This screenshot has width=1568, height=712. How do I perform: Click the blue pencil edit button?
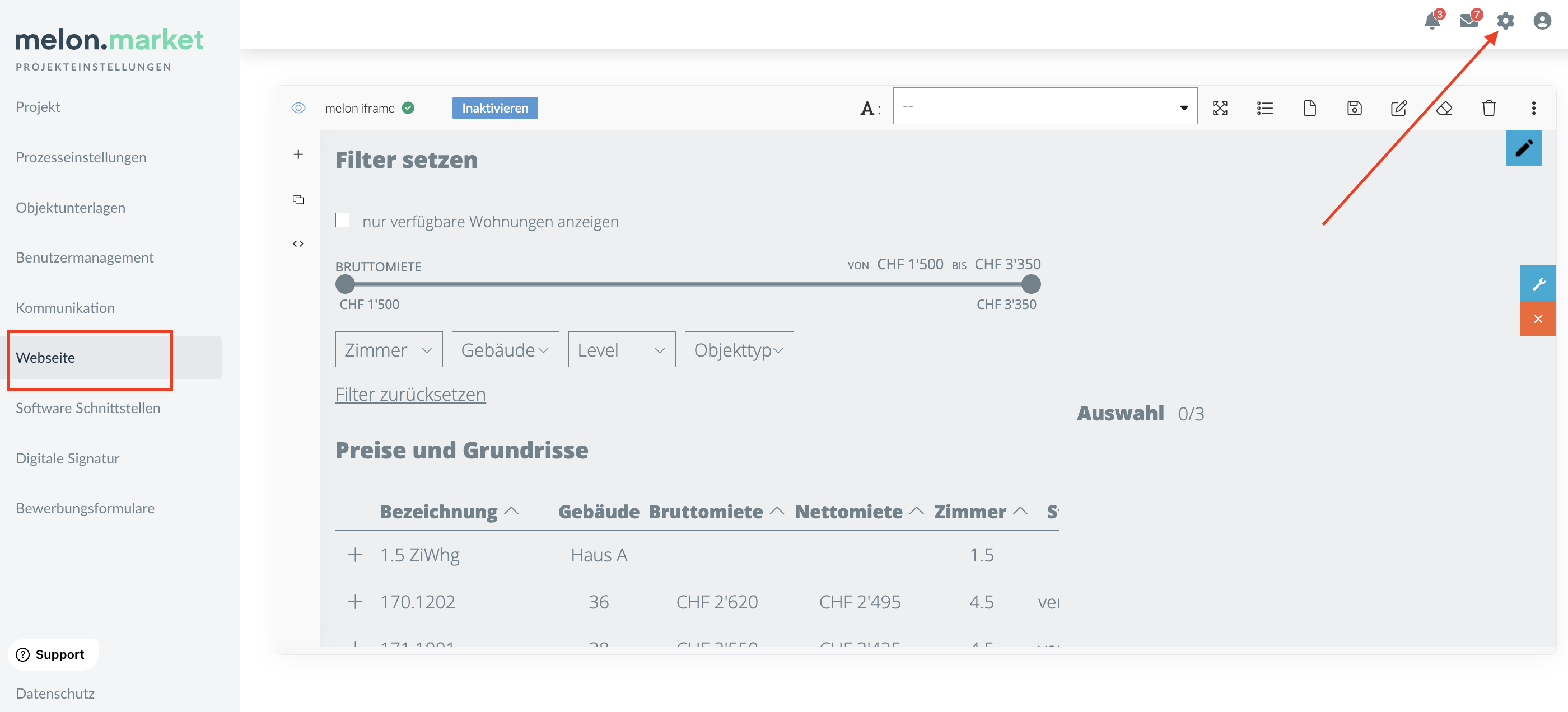pos(1523,148)
